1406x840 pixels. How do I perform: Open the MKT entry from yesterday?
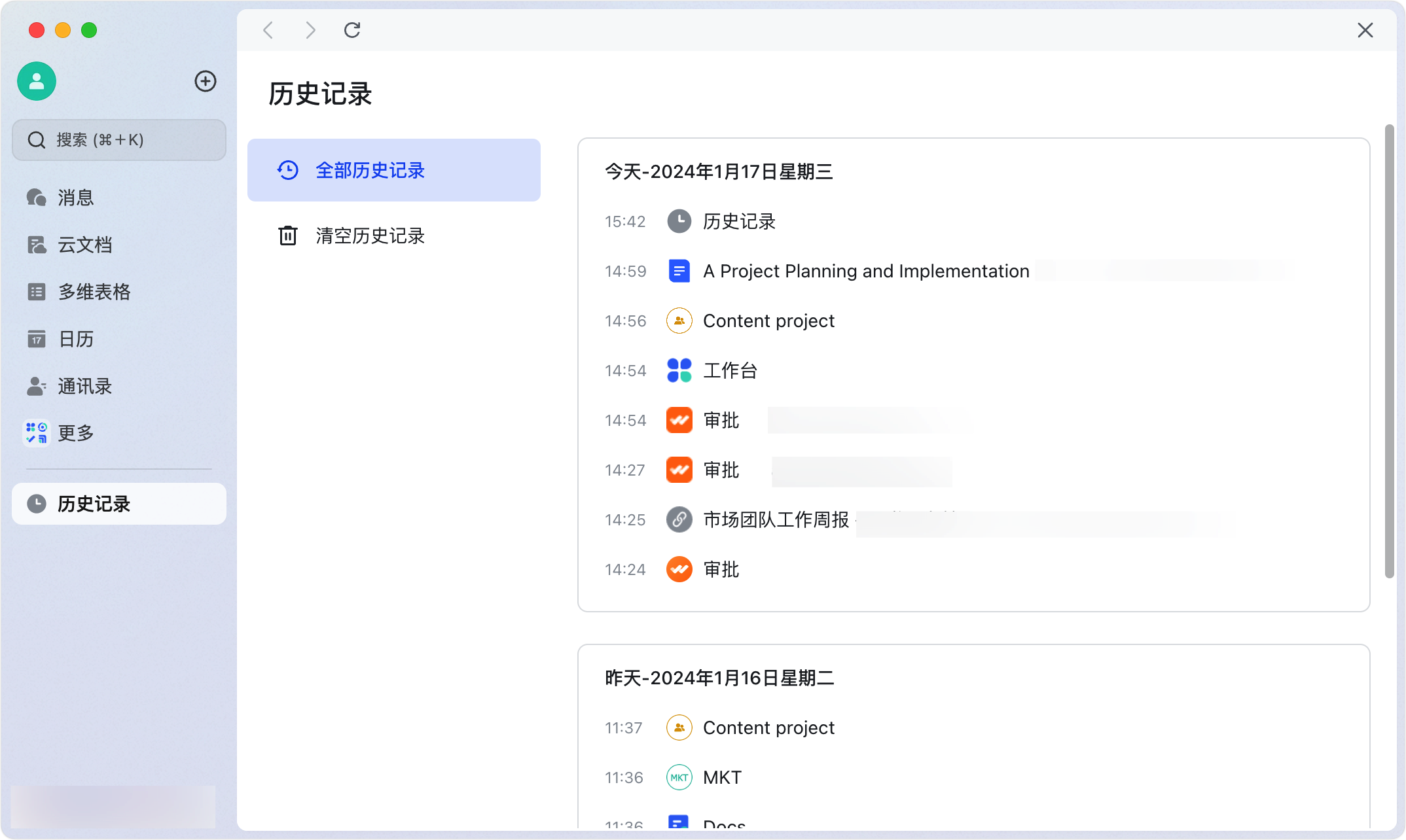(x=722, y=777)
